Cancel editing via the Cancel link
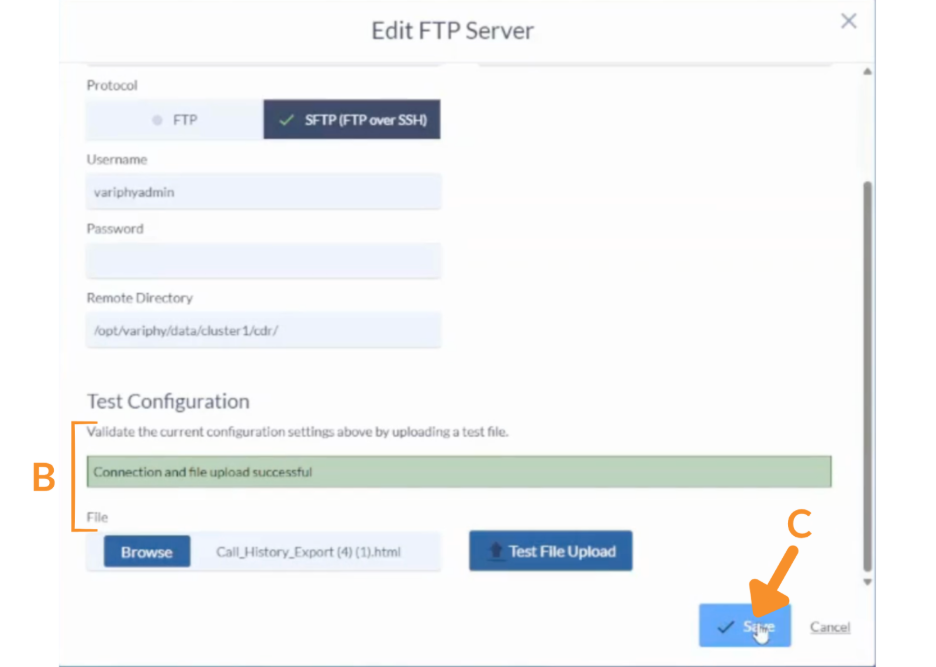Image resolution: width=936 pixels, height=667 pixels. tap(830, 627)
